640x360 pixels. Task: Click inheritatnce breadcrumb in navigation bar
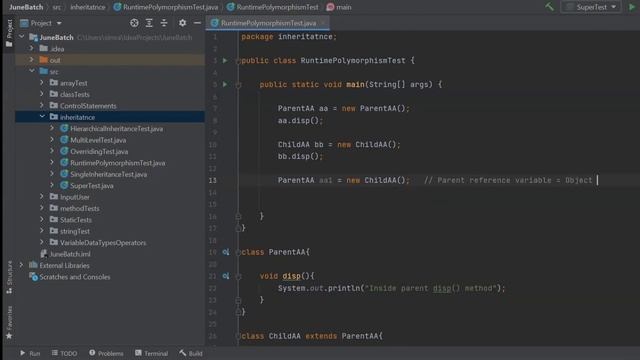point(87,7)
